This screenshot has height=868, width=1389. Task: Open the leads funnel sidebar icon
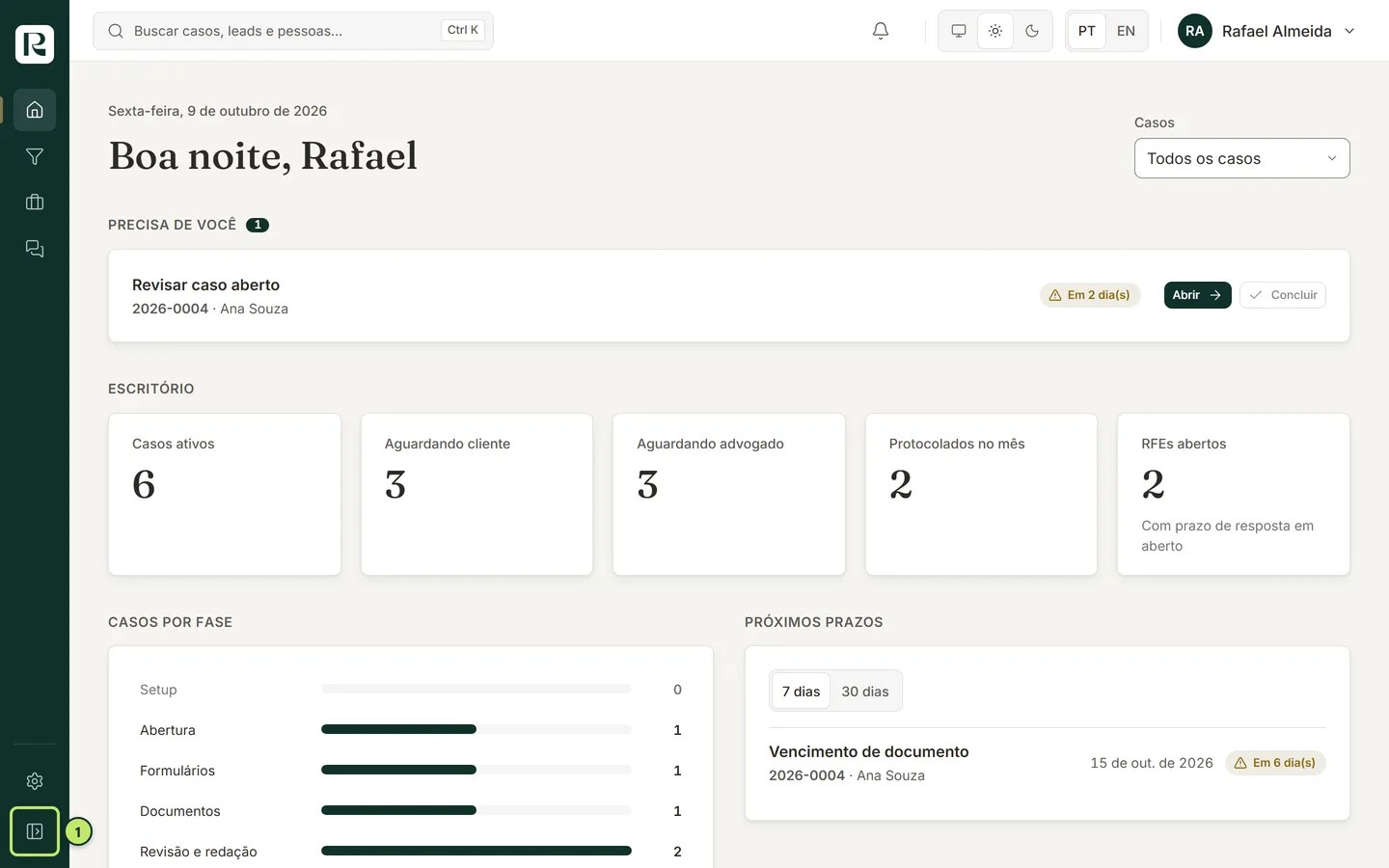click(x=35, y=156)
